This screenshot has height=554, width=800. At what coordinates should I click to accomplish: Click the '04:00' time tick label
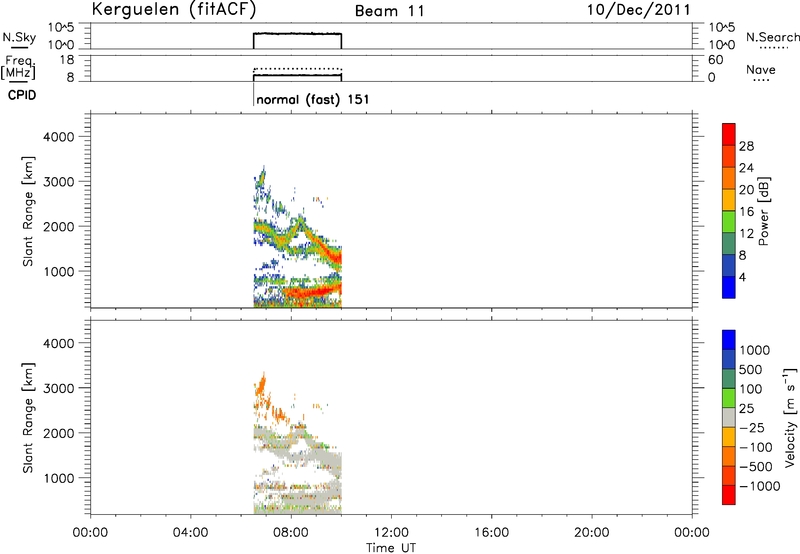[x=191, y=533]
